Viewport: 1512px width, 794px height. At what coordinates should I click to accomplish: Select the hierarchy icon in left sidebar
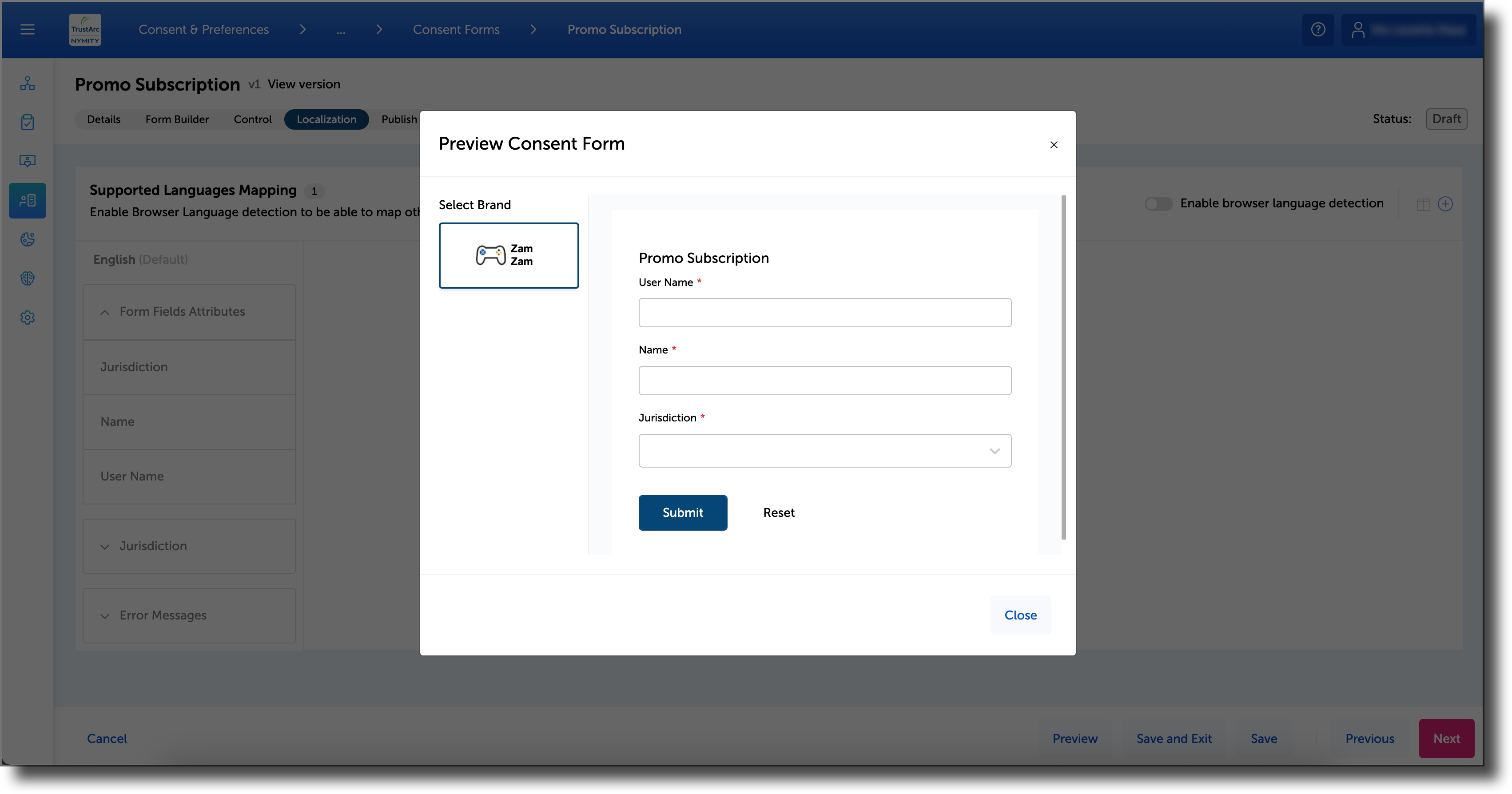click(x=27, y=83)
